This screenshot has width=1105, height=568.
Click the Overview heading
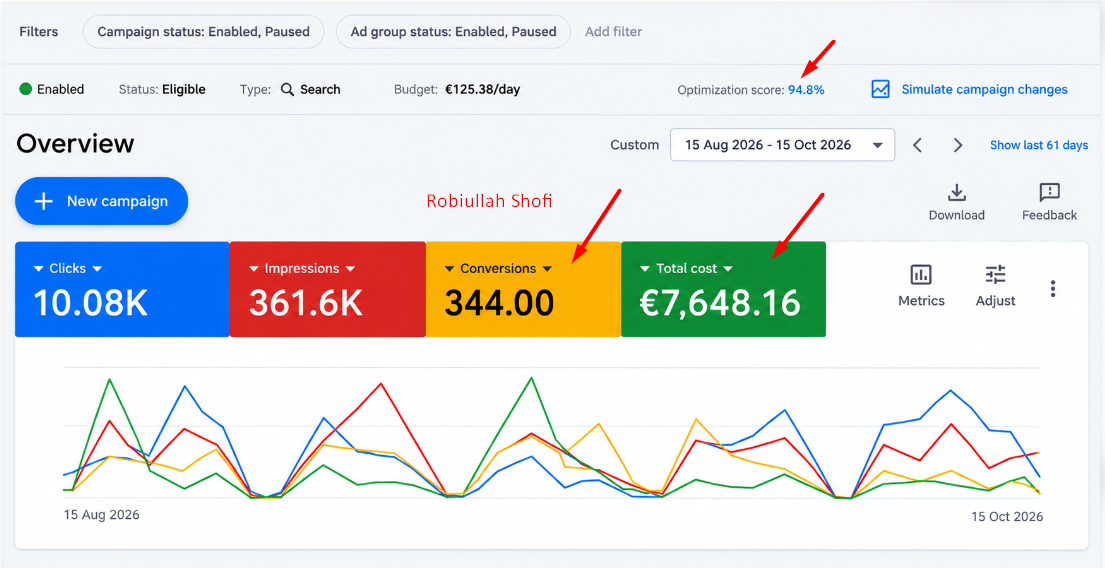click(x=75, y=144)
